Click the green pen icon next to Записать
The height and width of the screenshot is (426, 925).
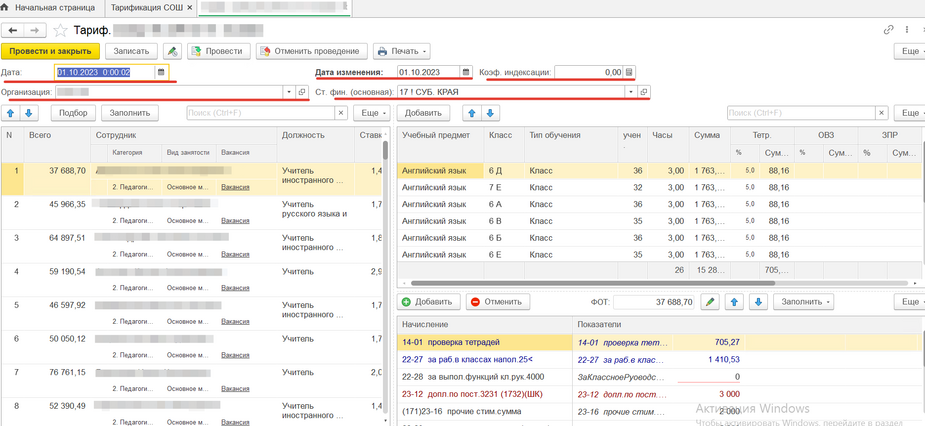(172, 51)
